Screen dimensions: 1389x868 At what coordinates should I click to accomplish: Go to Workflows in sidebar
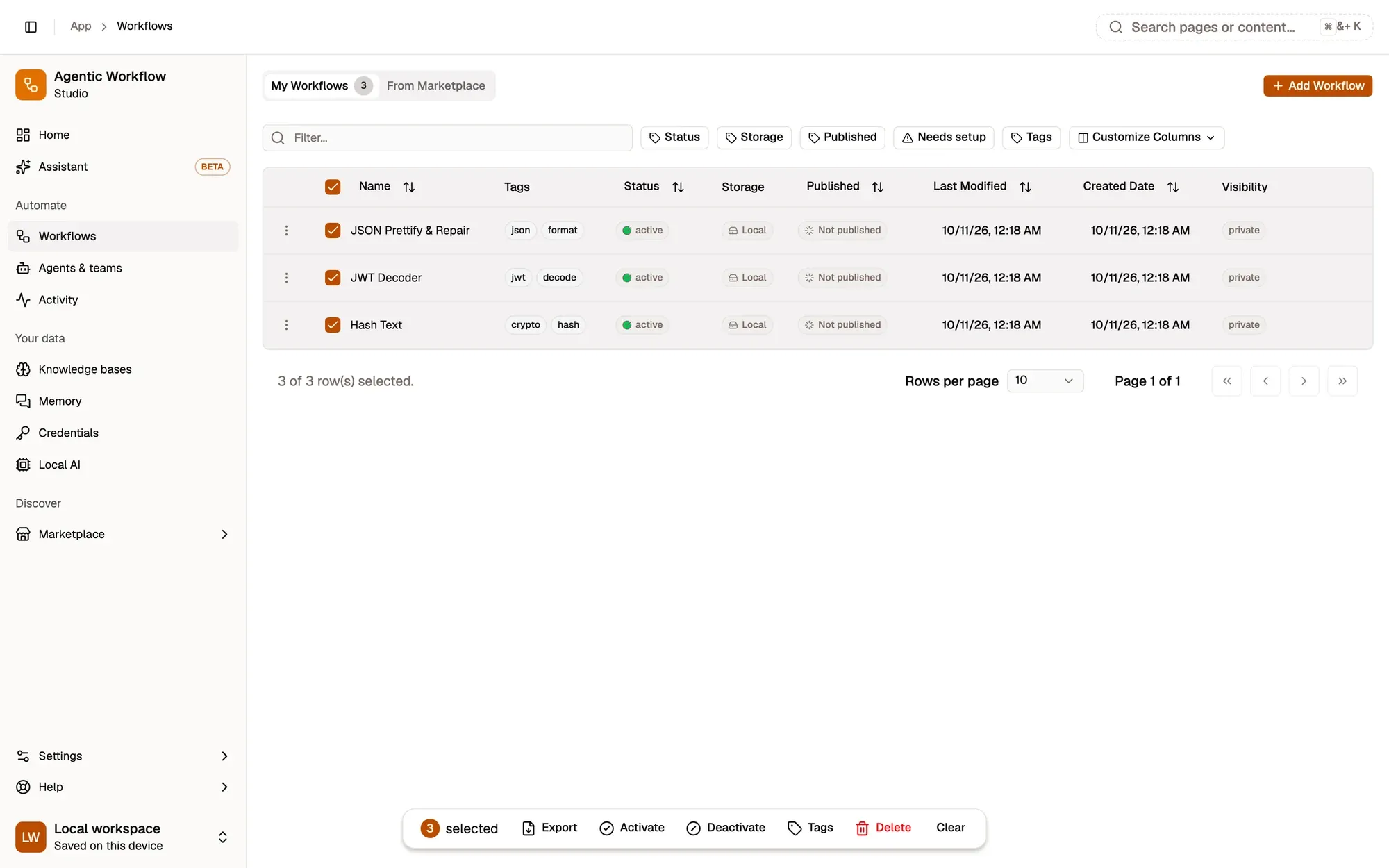(x=123, y=236)
